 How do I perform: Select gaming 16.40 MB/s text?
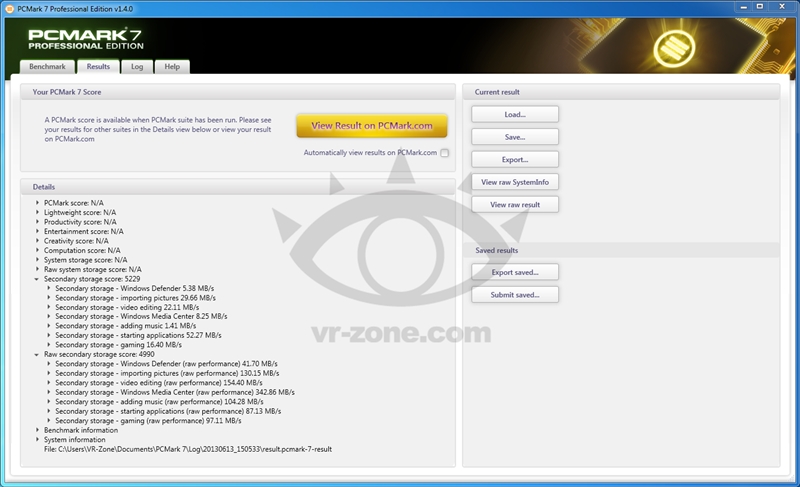click(x=118, y=345)
